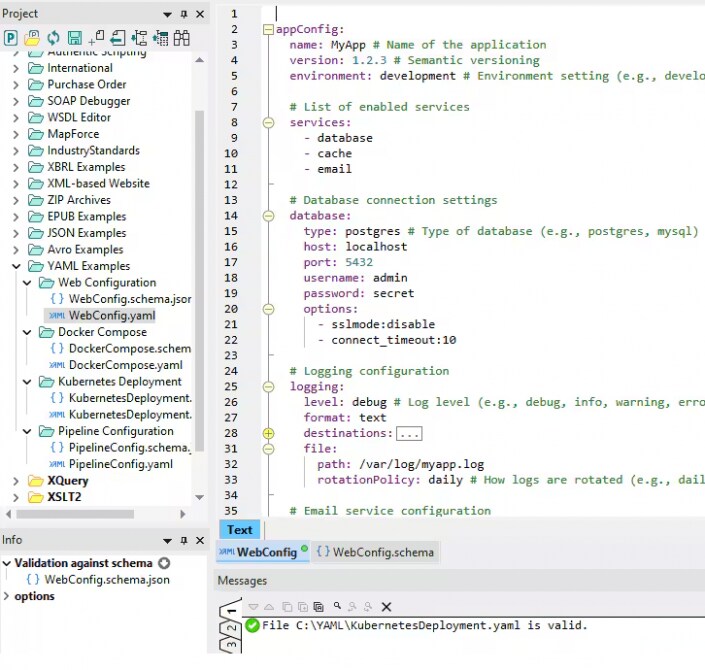This screenshot has height=670, width=705.
Task: Add files to project using plus-page icon
Action: point(96,38)
